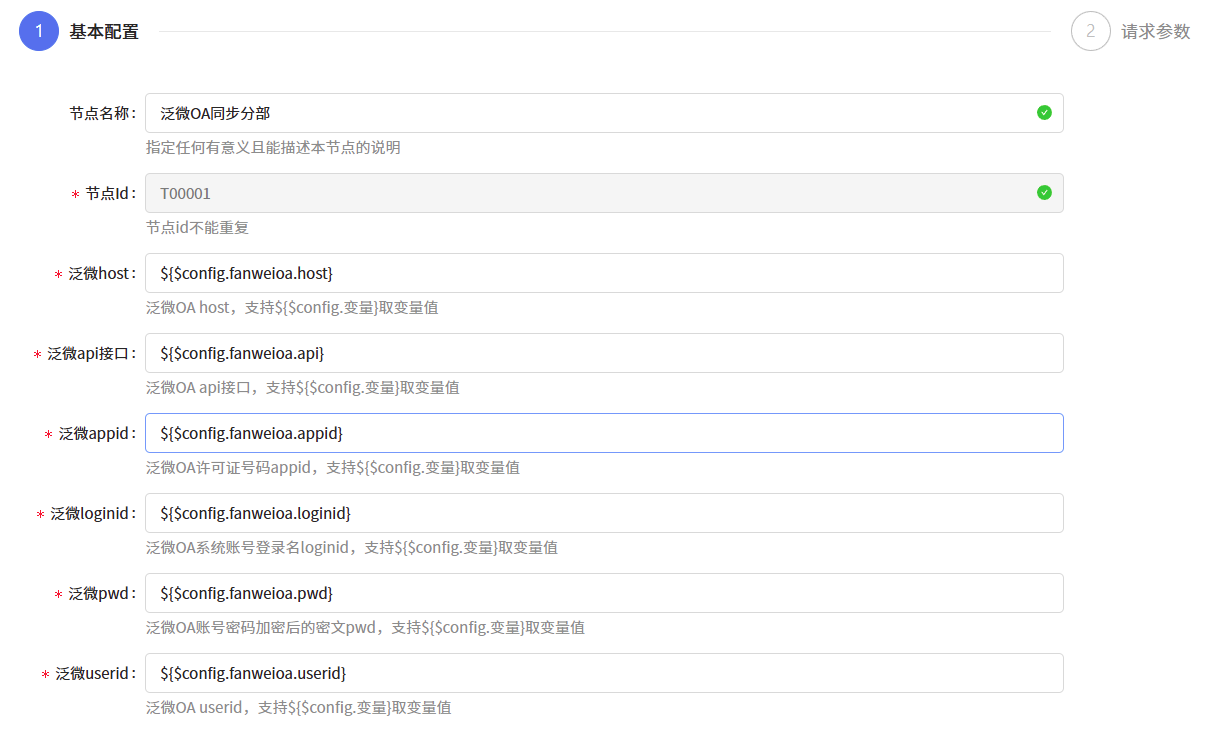Click the 节点id不能重复 helper text
Image resolution: width=1215 pixels, height=733 pixels.
(x=198, y=227)
